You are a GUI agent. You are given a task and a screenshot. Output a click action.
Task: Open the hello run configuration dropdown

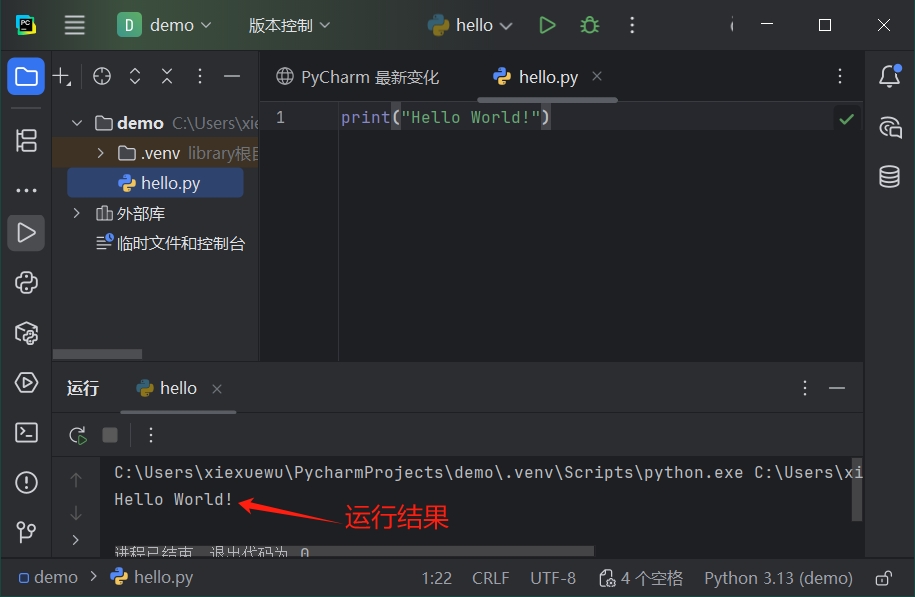(470, 25)
